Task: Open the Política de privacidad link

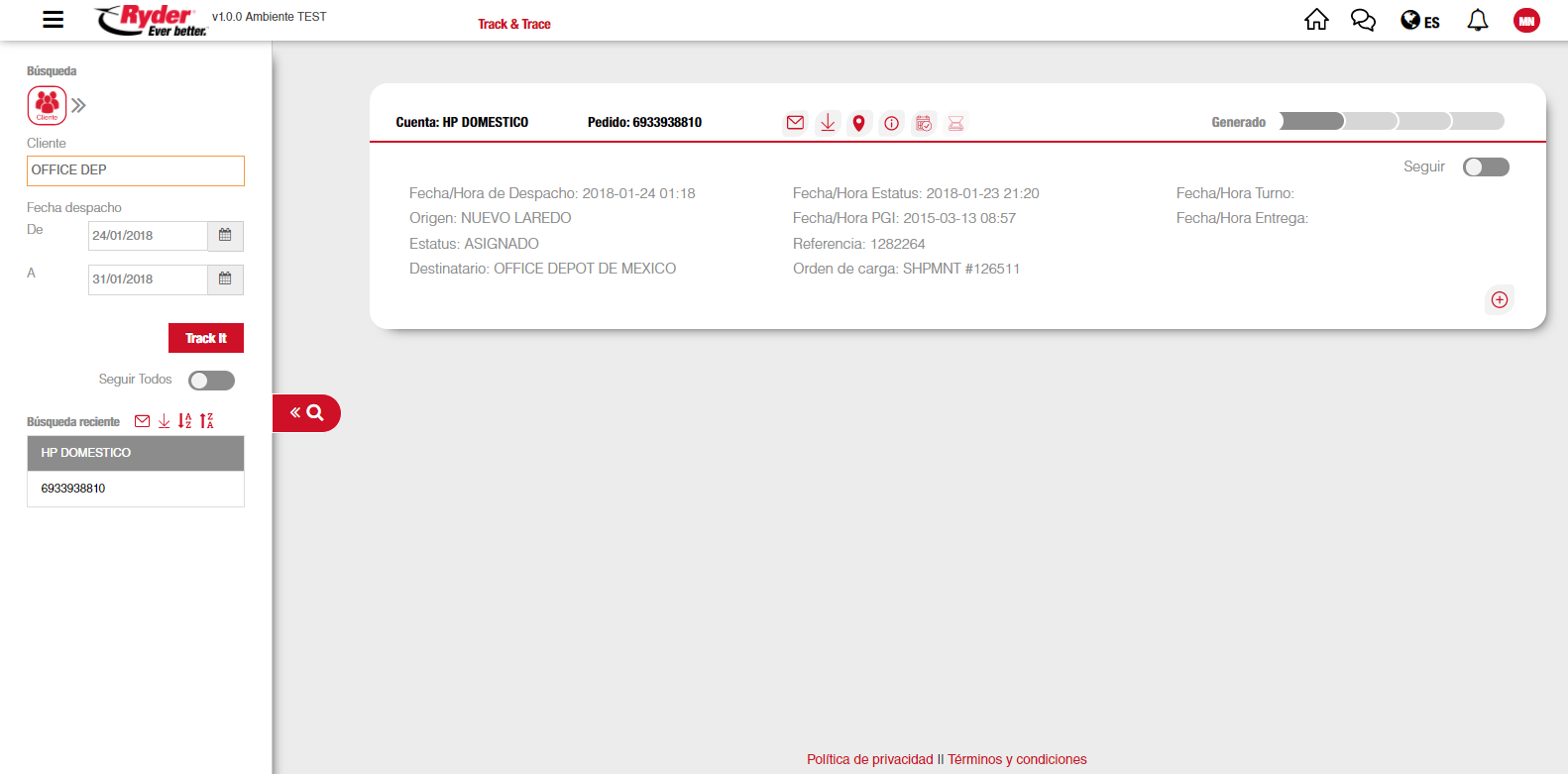Action: (869, 759)
